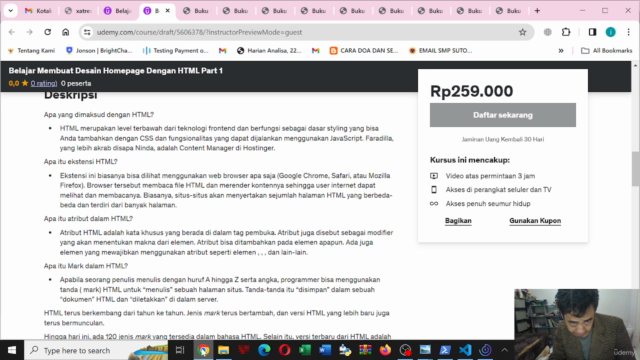Open the Chrome three-dot menu
640x360 pixels.
(629, 32)
